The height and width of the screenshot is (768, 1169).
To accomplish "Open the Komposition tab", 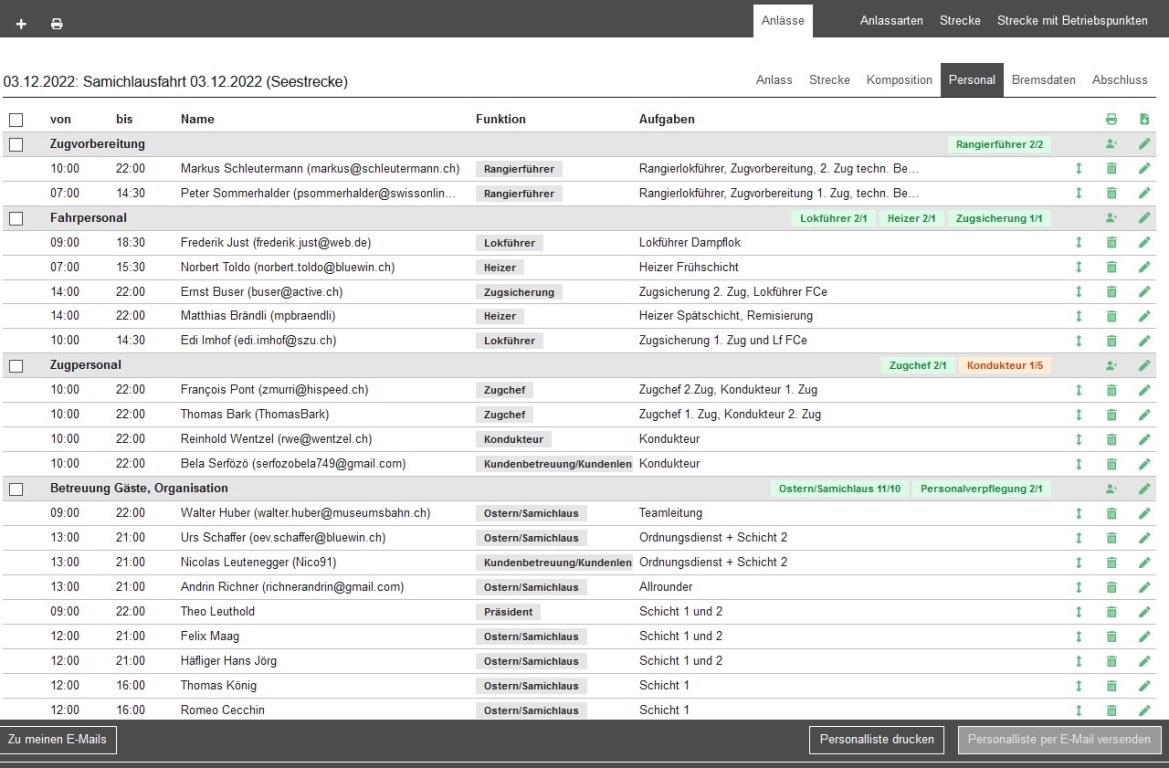I will (899, 80).
